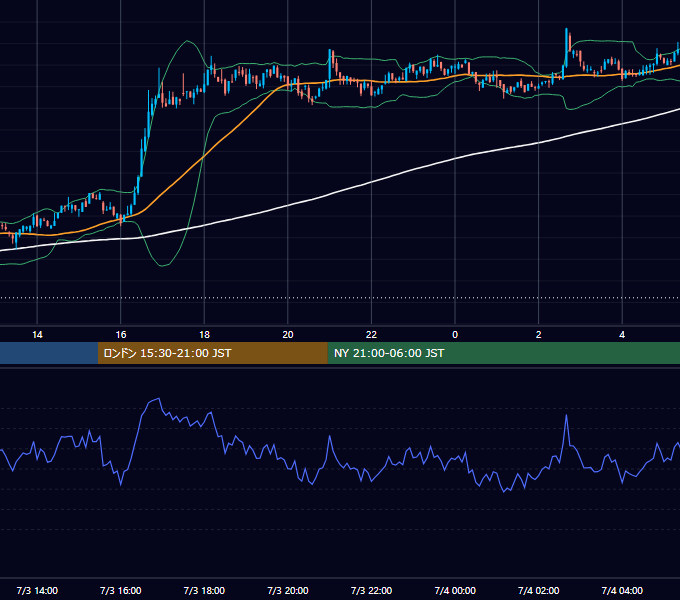Click the London 15:30-21:00 JST session bar
This screenshot has width=680, height=600.
click(212, 353)
